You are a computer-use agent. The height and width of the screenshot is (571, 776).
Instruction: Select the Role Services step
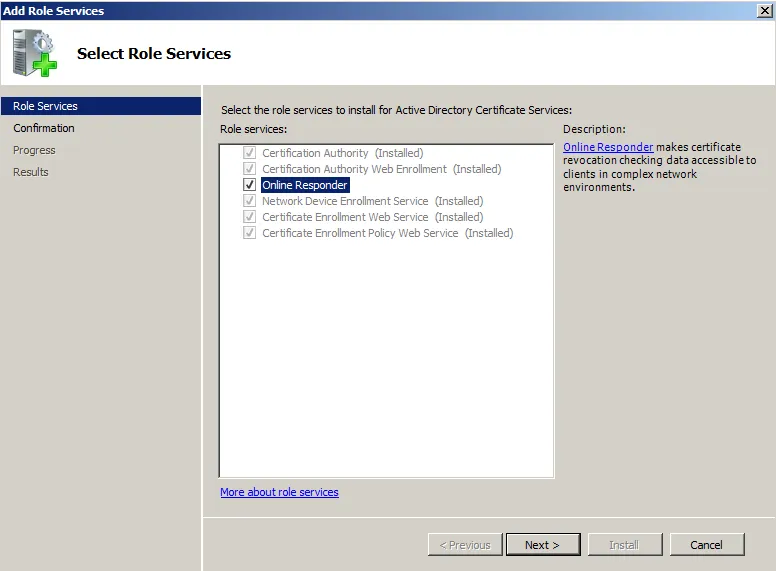[45, 106]
